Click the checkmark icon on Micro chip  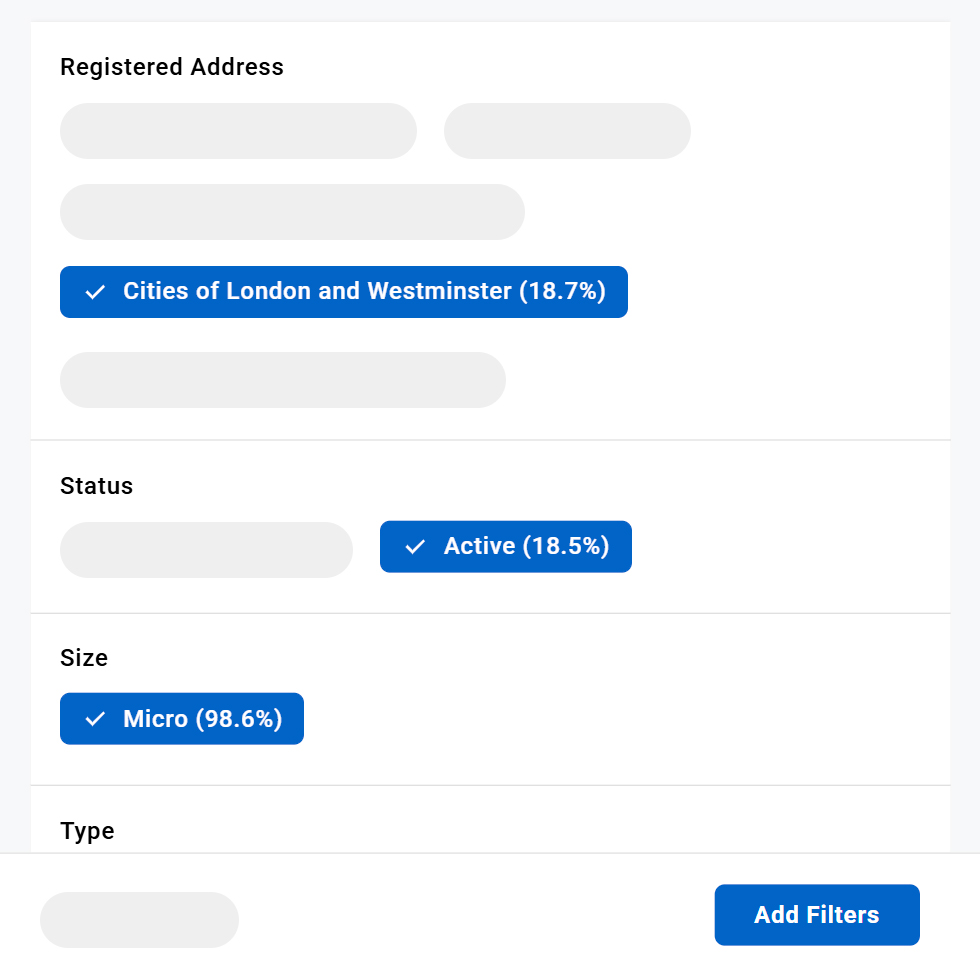95,719
